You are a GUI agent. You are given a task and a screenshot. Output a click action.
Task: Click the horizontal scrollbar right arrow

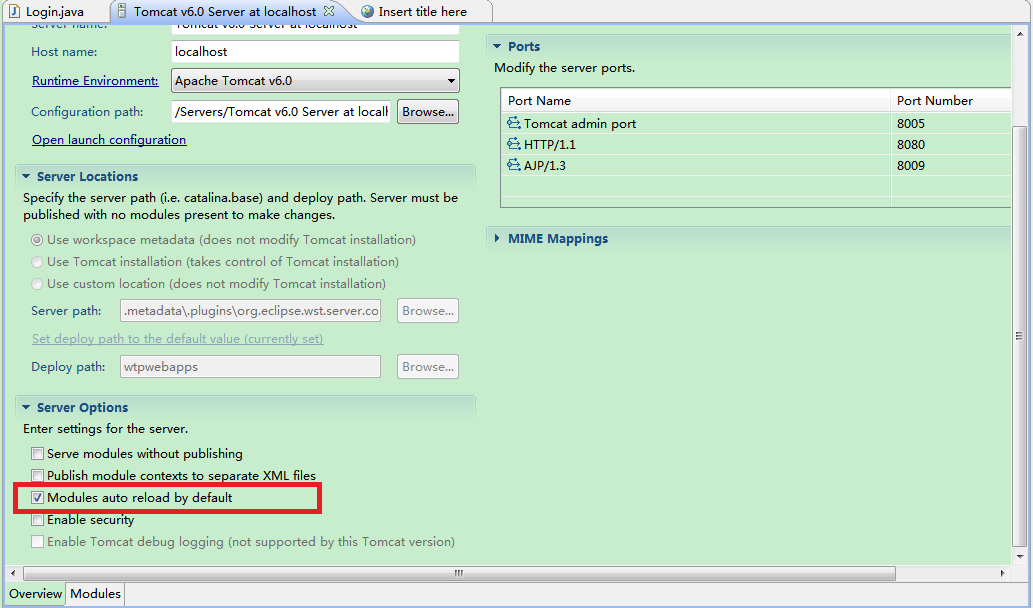[1003, 573]
